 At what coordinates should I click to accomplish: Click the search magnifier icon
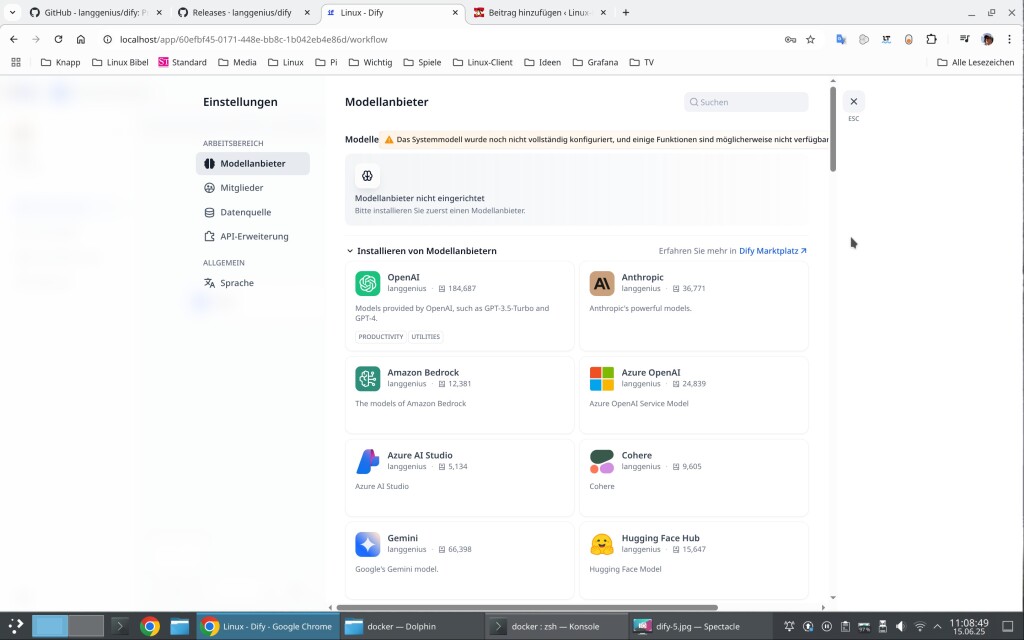pos(694,102)
